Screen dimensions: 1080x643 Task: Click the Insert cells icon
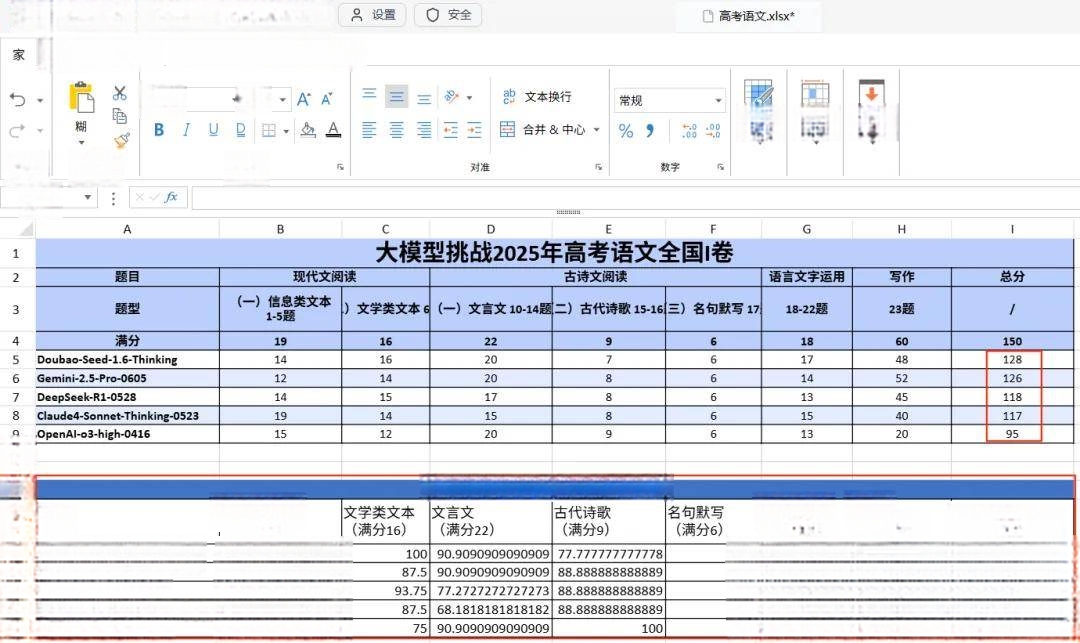click(815, 94)
